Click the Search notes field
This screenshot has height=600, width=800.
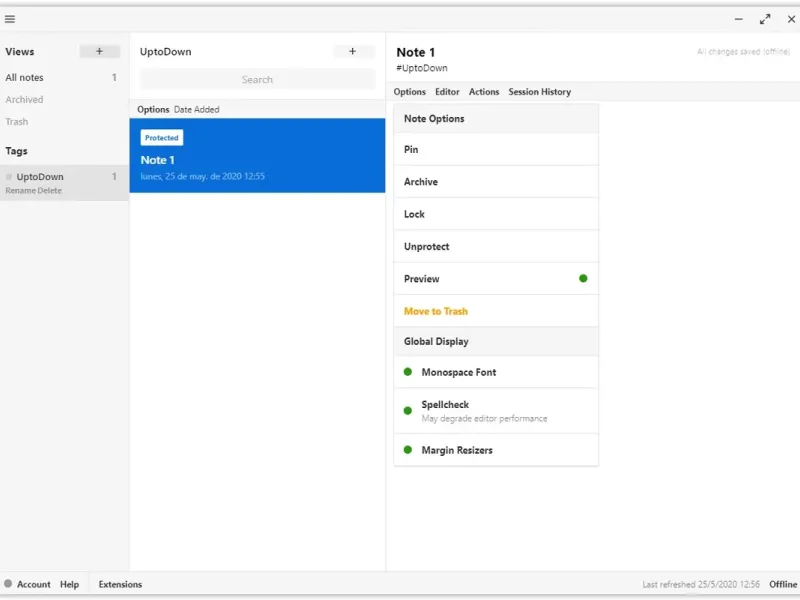click(257, 80)
